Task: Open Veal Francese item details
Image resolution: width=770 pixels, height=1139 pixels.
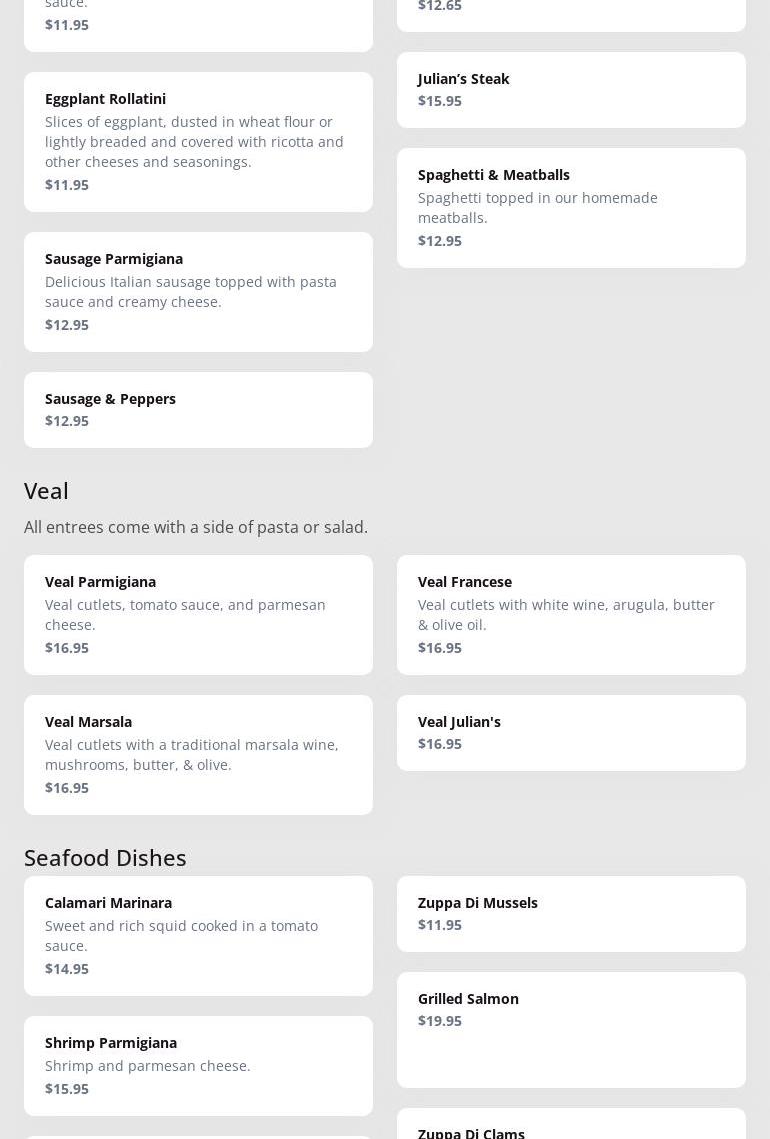Action: click(570, 614)
